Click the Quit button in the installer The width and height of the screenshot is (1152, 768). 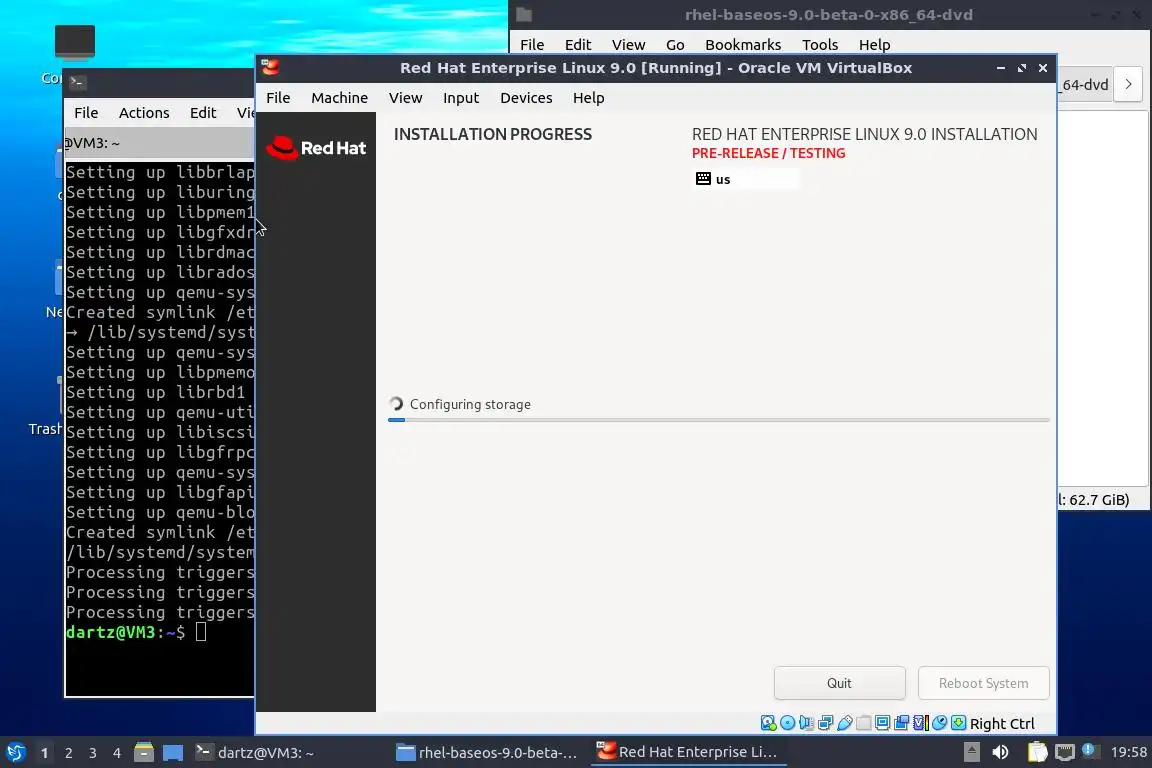pyautogui.click(x=839, y=683)
